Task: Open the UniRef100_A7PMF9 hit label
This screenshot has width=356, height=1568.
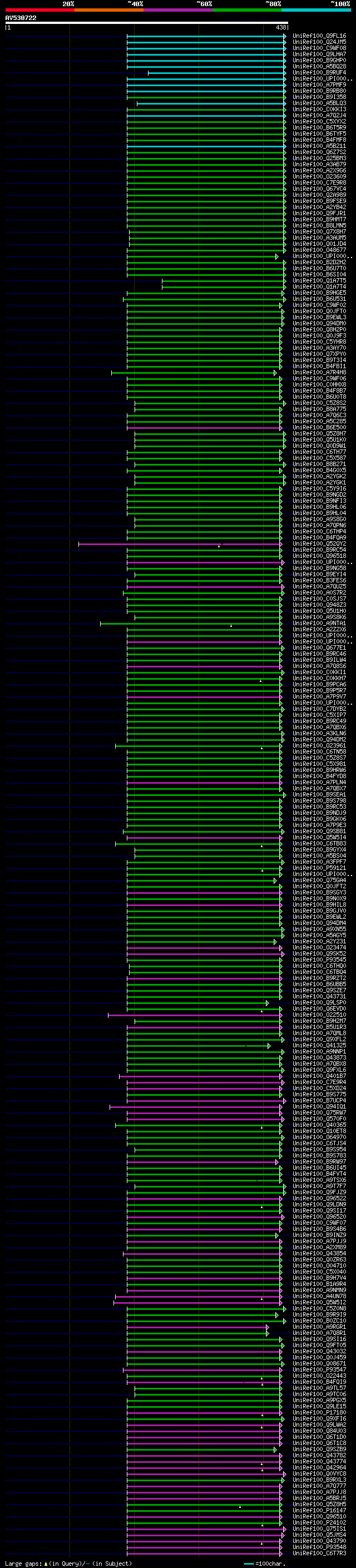Action: pos(319,85)
